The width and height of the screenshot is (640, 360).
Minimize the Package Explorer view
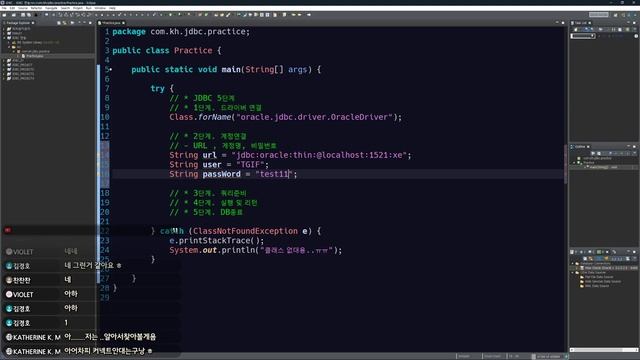pos(85,22)
